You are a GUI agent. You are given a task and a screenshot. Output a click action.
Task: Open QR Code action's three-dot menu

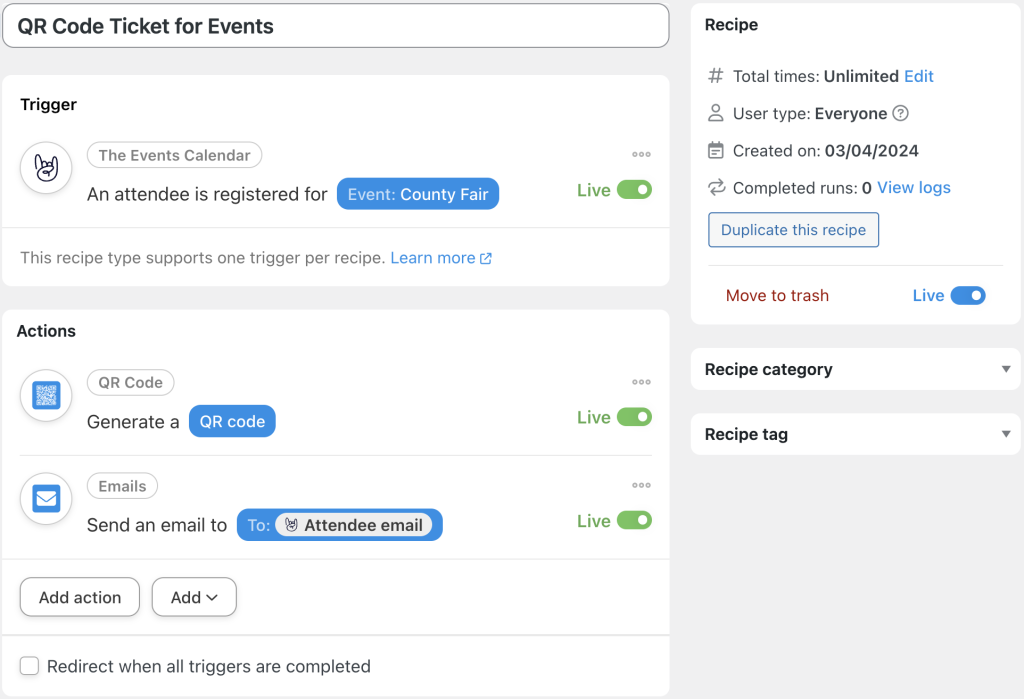pyautogui.click(x=641, y=382)
